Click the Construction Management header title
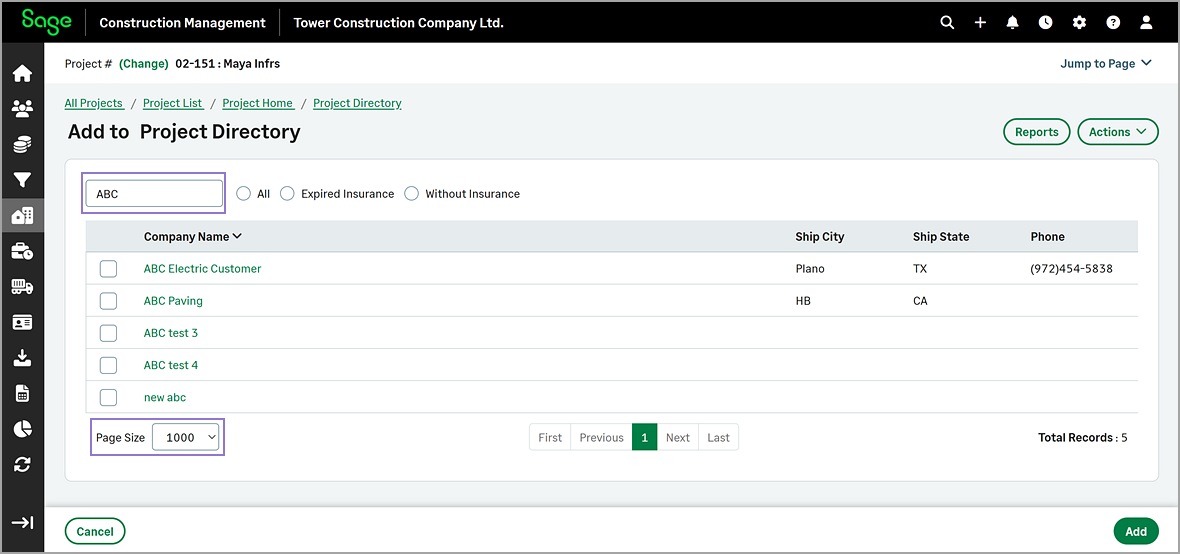This screenshot has height=554, width=1180. 182,23
